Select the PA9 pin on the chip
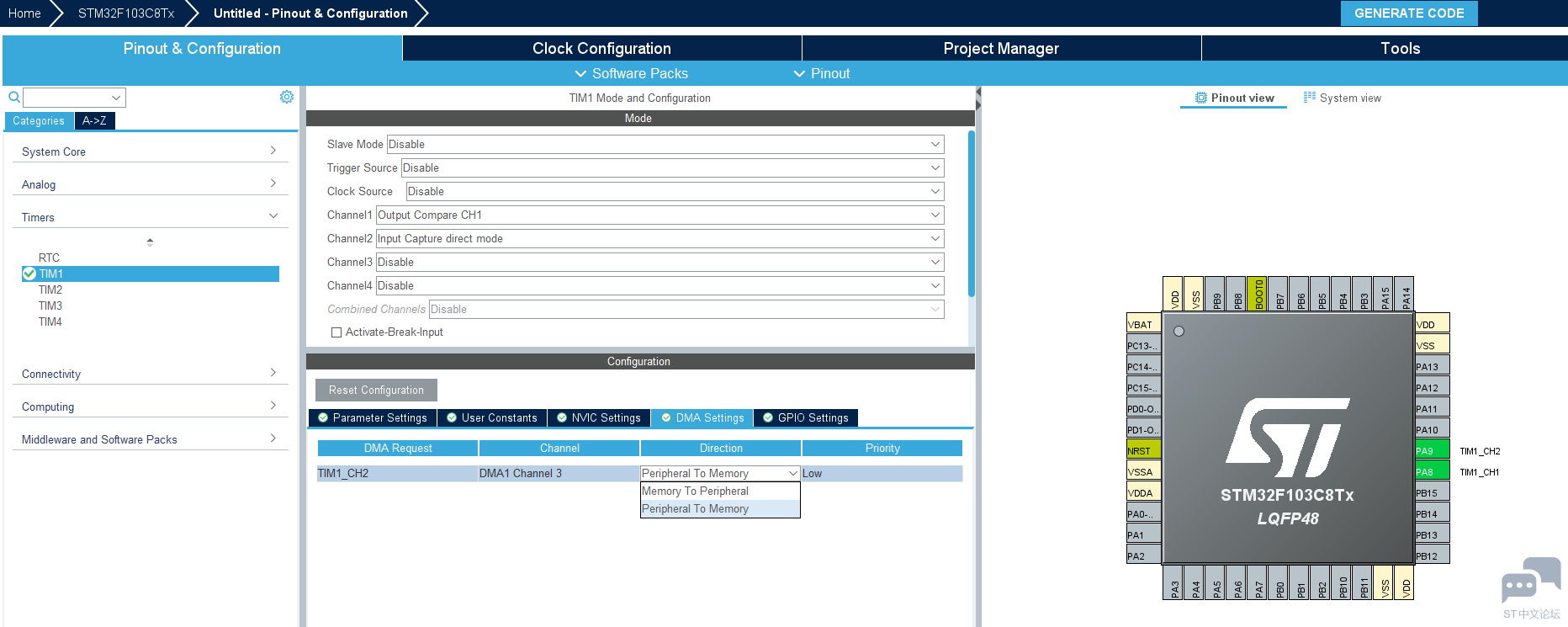This screenshot has height=627, width=1568. [x=1432, y=450]
